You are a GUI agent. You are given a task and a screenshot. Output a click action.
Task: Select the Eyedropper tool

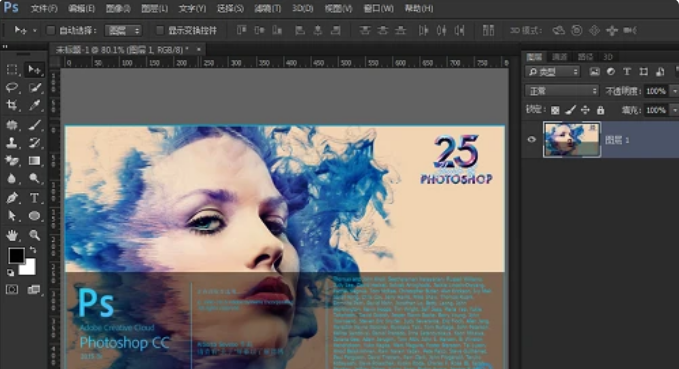tap(35, 105)
